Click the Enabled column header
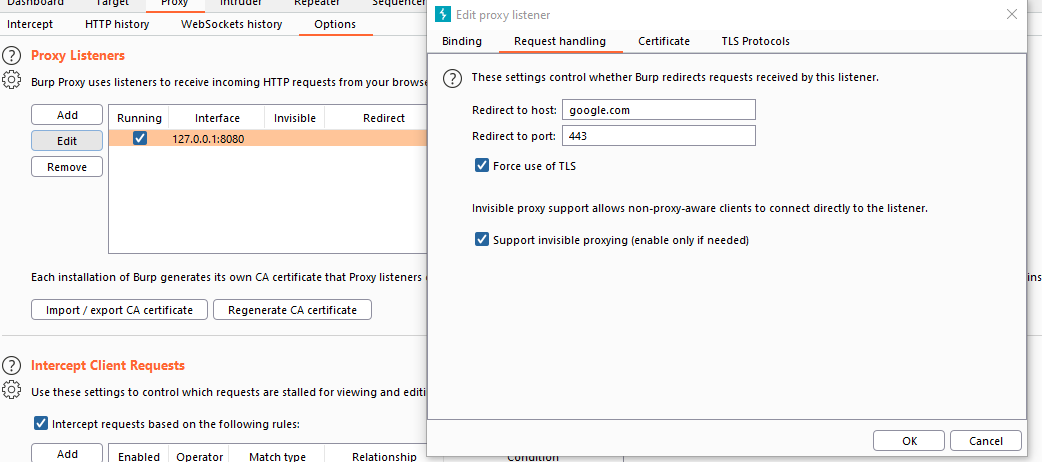Viewport: 1042px width, 462px height. (139, 457)
